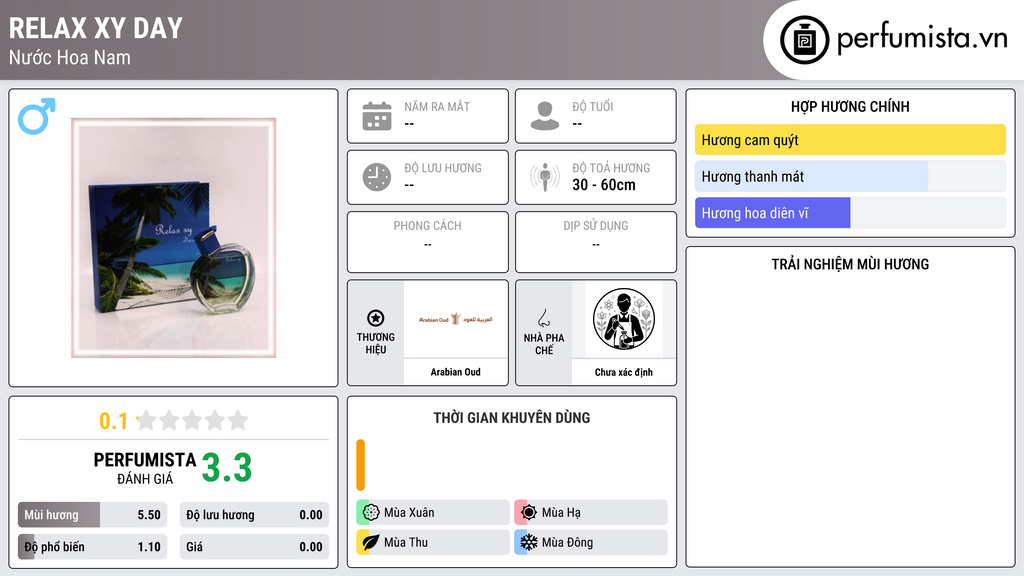Click the star badge Thương hiệu icon

click(376, 318)
